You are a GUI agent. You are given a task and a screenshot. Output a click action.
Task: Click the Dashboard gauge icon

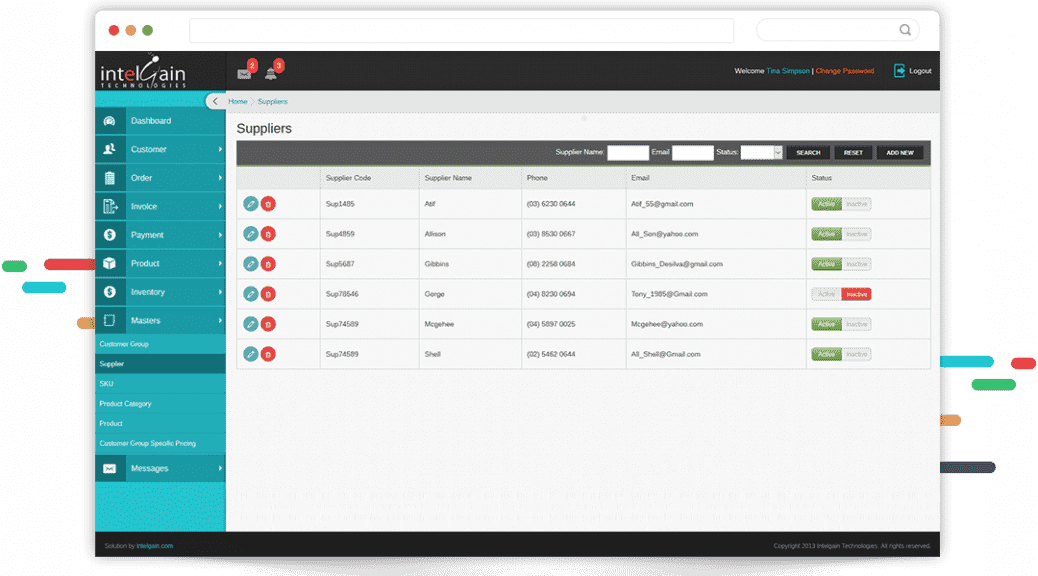pos(110,121)
